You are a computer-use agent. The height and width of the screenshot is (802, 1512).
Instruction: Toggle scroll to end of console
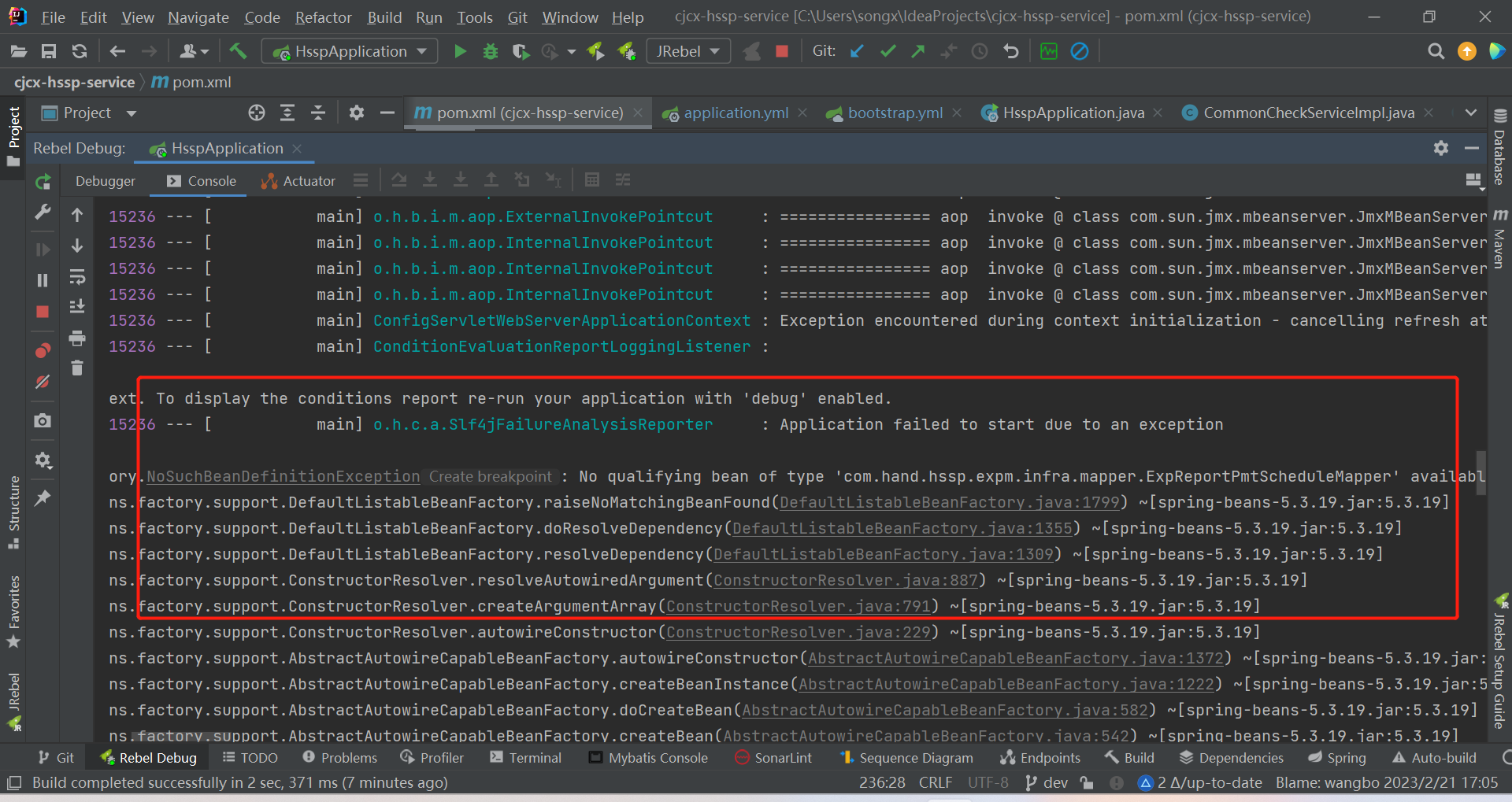coord(77,307)
